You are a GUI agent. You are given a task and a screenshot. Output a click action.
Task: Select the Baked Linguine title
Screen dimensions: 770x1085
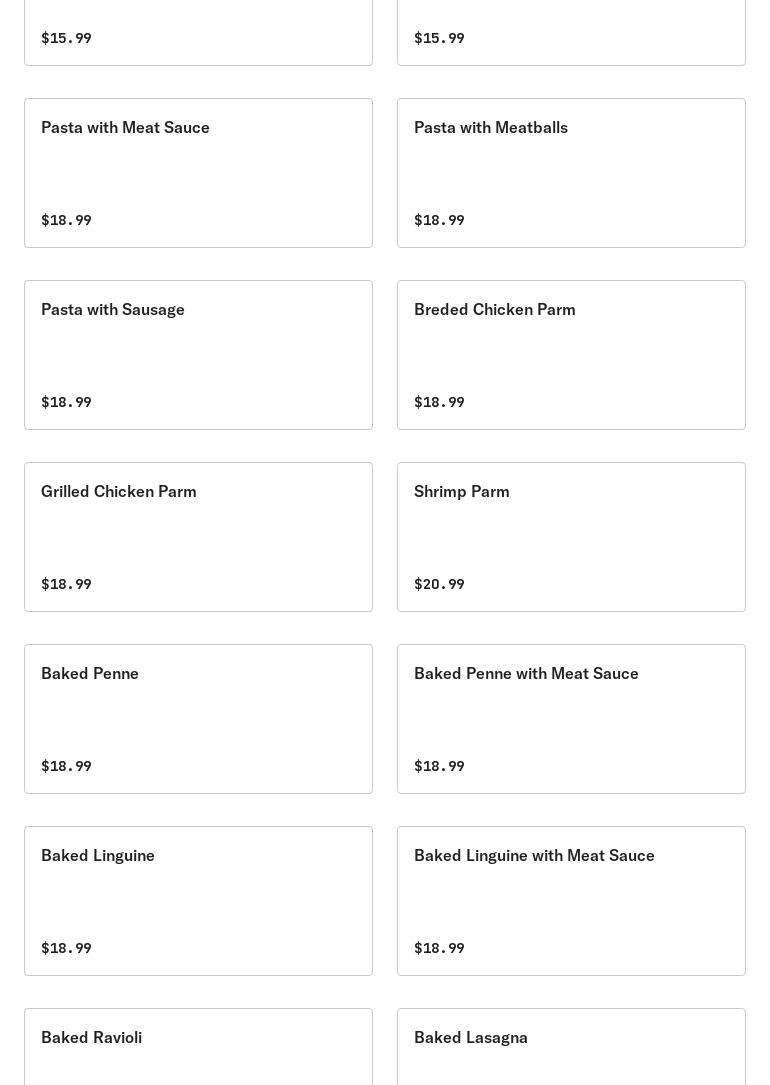pos(98,856)
